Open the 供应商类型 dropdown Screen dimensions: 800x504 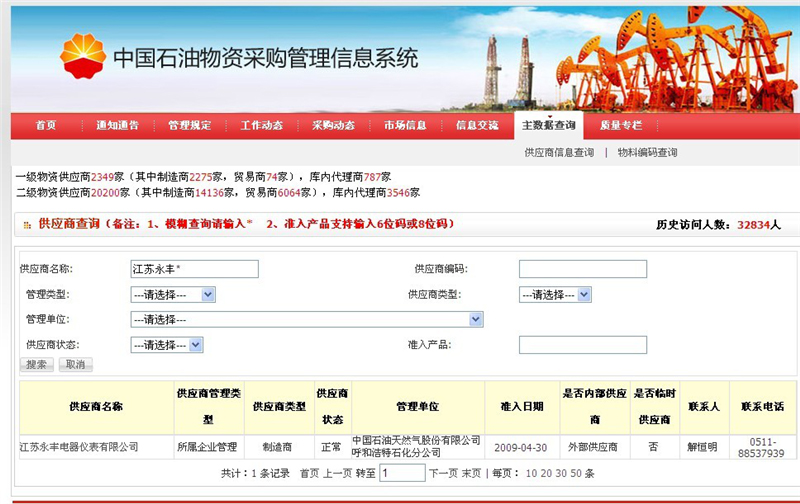[x=555, y=294]
